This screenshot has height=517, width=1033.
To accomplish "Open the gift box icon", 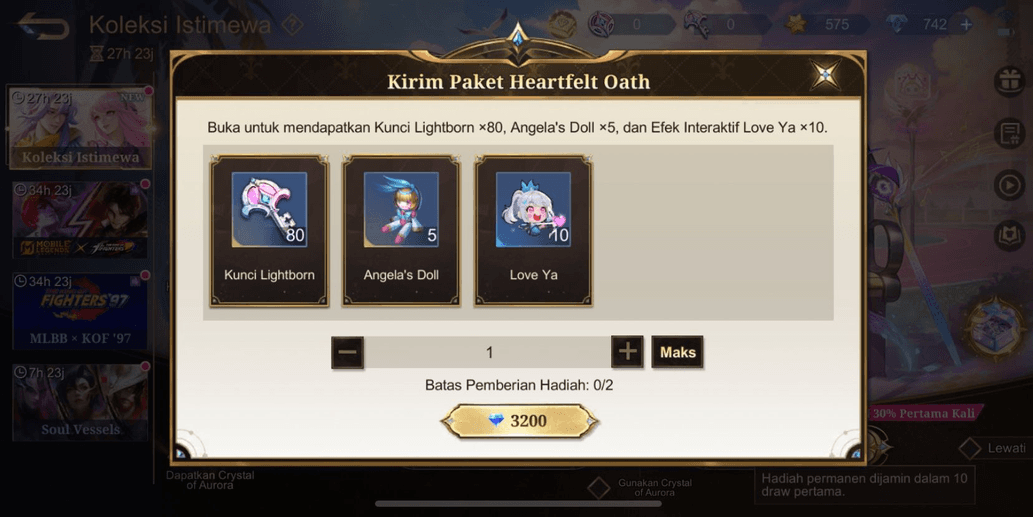I will (1010, 82).
